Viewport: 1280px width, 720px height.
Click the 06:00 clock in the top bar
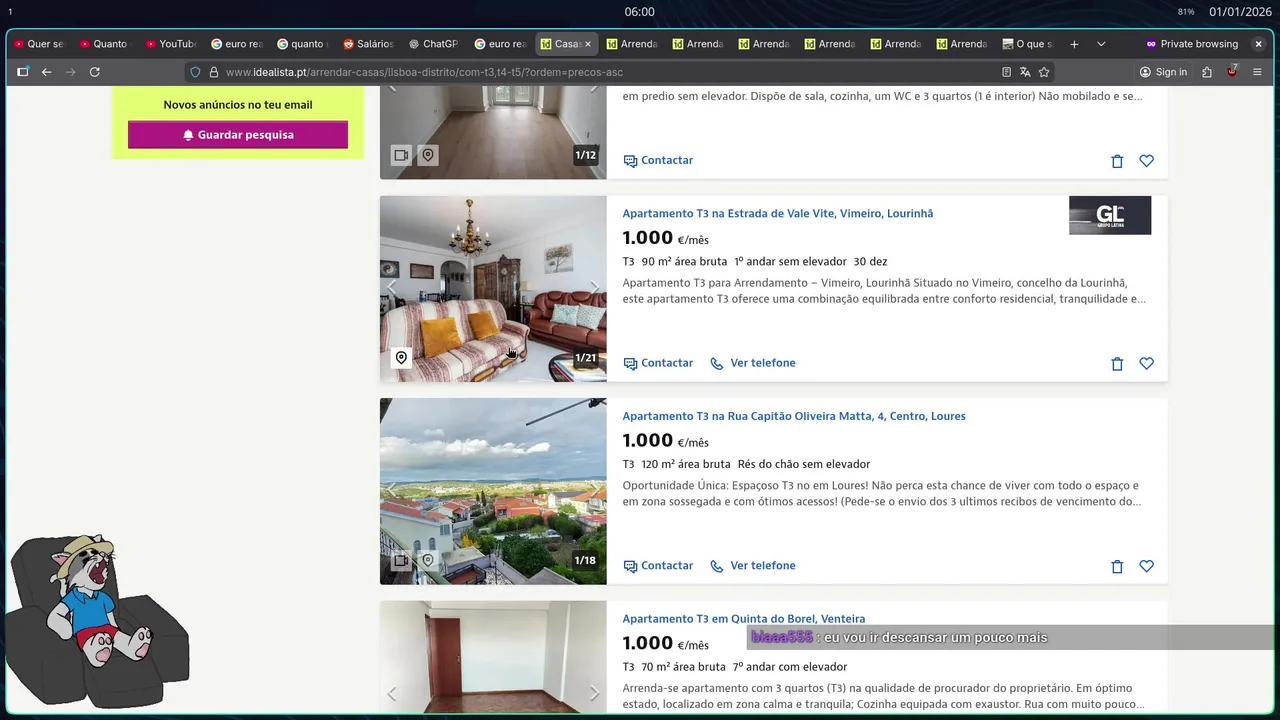click(x=640, y=12)
